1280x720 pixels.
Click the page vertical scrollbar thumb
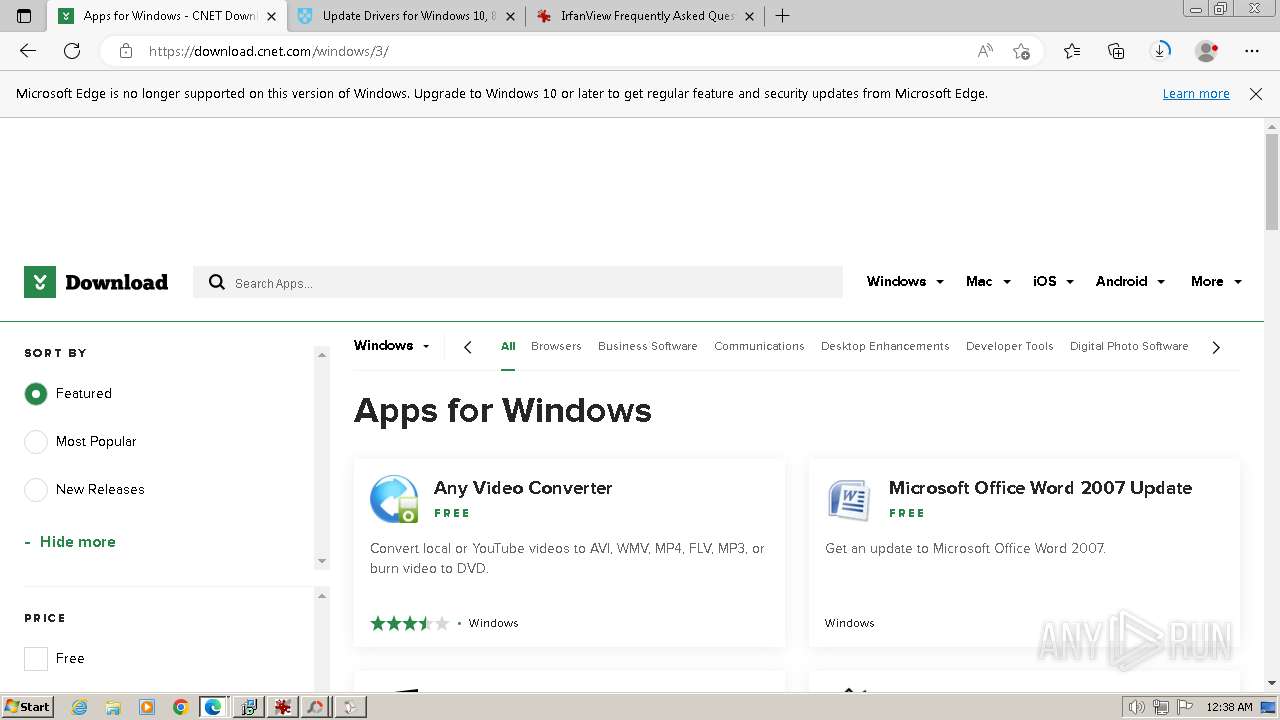pos(1272,182)
